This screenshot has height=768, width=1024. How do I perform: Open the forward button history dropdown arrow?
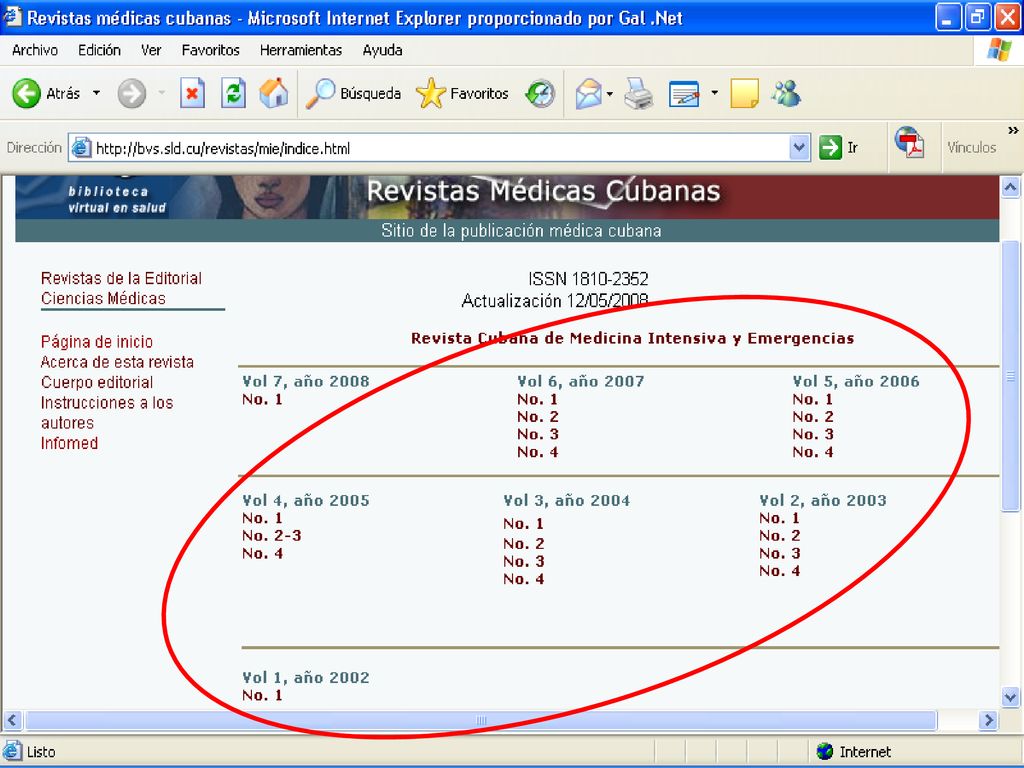(x=161, y=93)
